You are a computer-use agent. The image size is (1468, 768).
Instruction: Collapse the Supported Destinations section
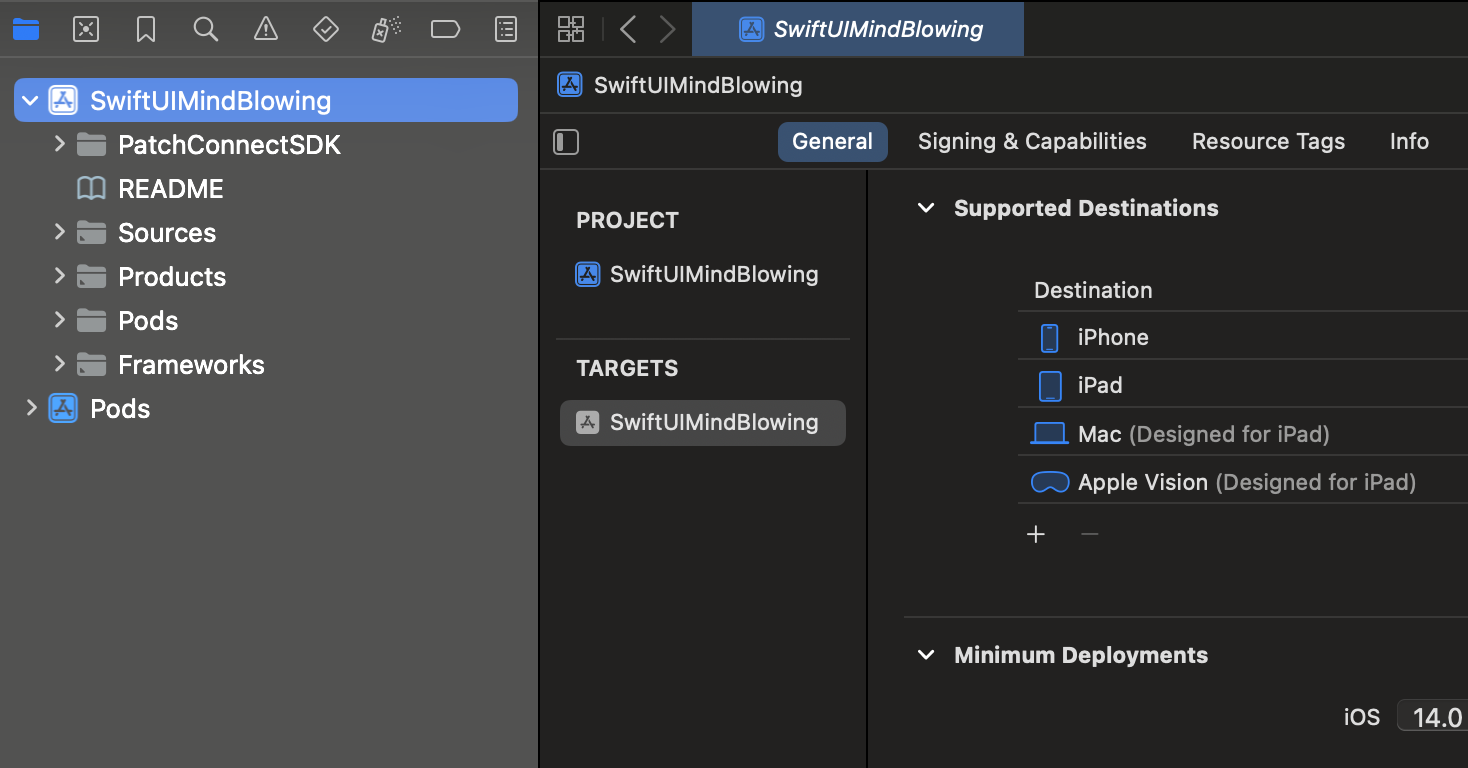click(x=927, y=208)
